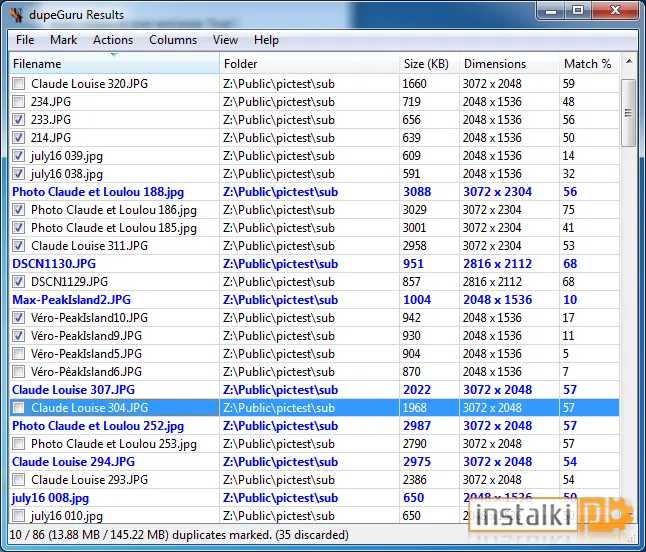The height and width of the screenshot is (552, 646).
Task: Check the Claude Louise 320.JPG checkbox
Action: (x=18, y=84)
